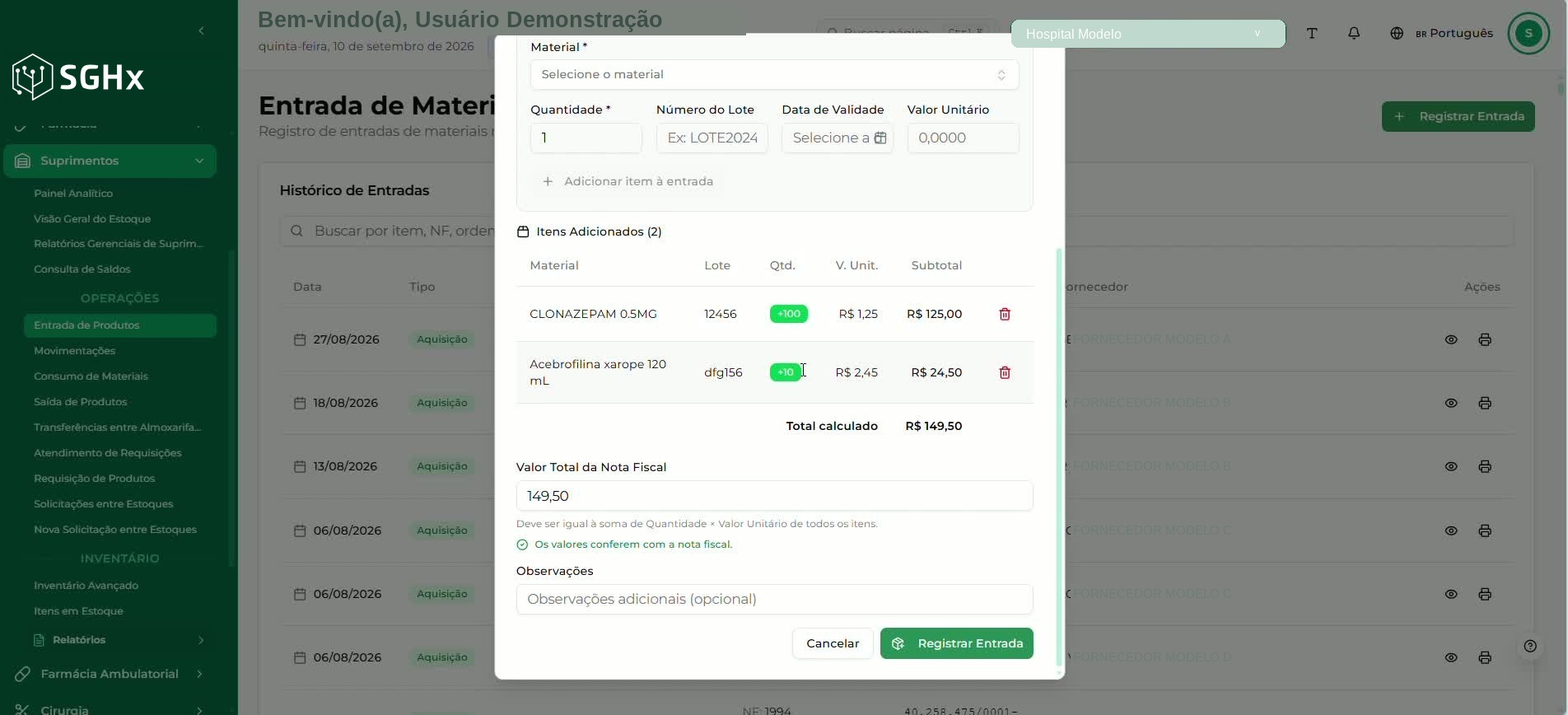1568x715 pixels.
Task: View details of 13/08/2026 entry
Action: pyautogui.click(x=1451, y=466)
